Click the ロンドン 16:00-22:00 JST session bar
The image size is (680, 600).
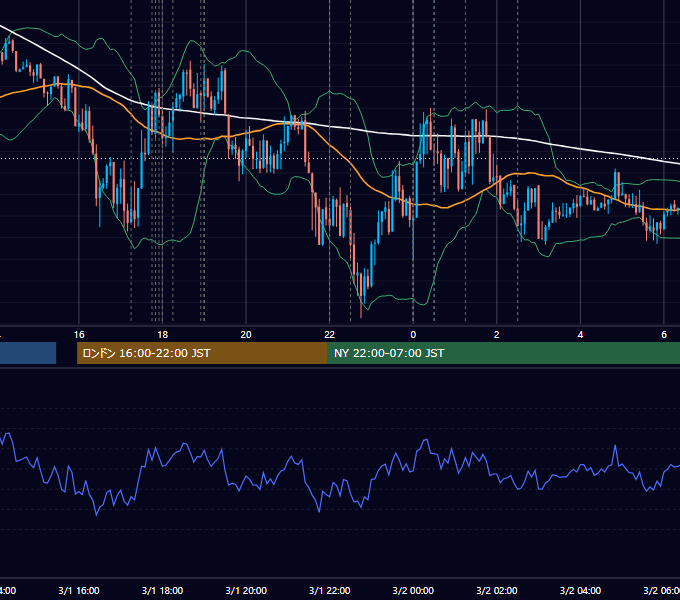[x=202, y=353]
